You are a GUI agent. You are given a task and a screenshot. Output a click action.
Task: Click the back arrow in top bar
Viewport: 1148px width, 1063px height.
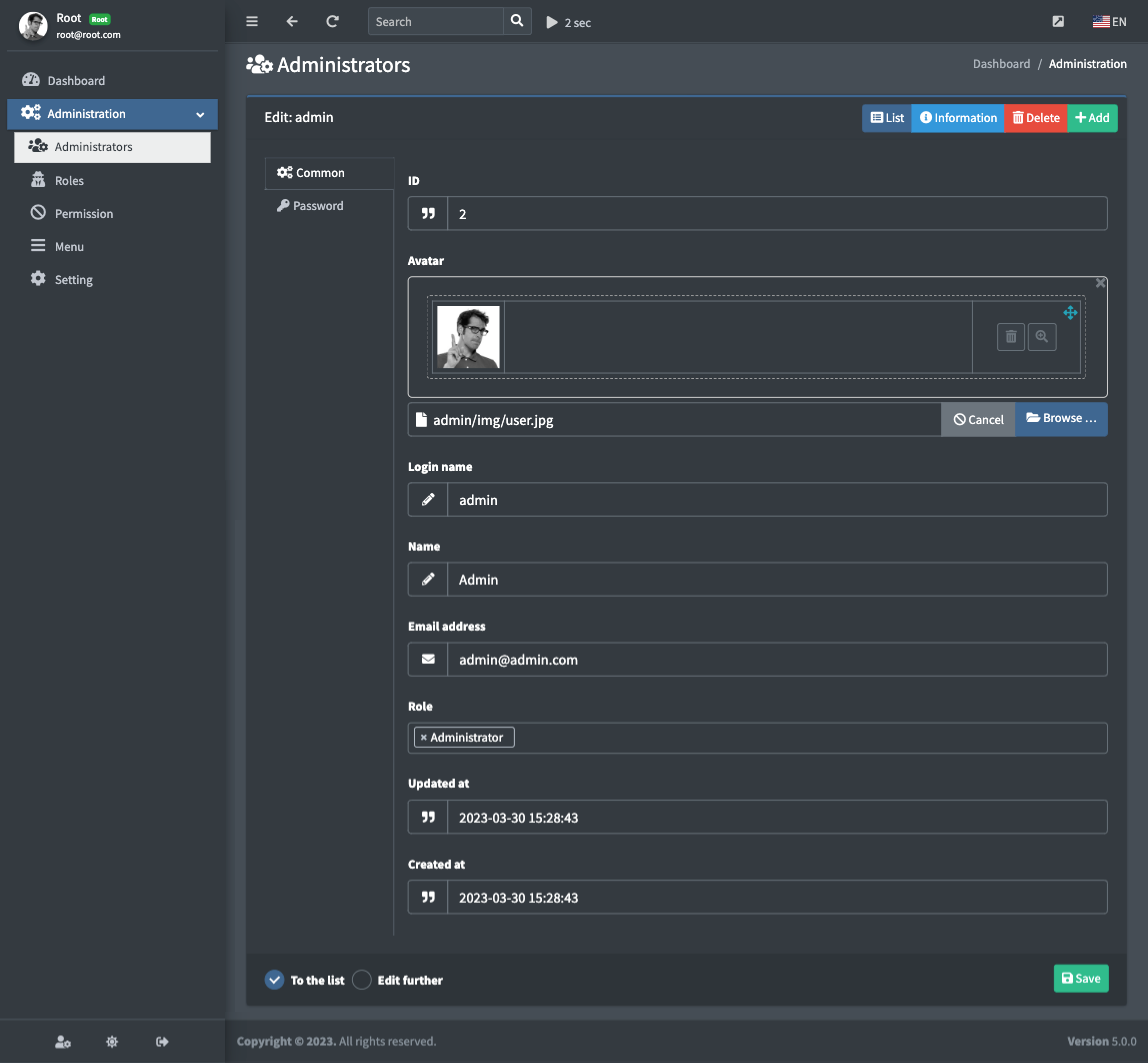click(x=292, y=21)
